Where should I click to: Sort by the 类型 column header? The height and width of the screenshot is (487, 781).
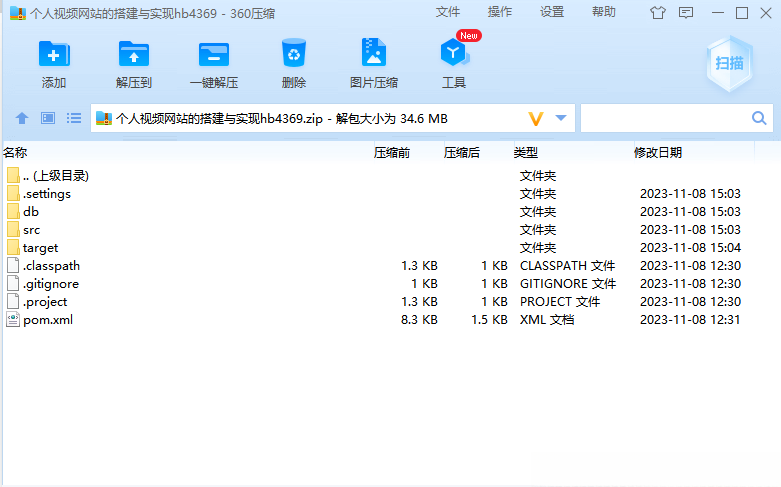(x=525, y=152)
